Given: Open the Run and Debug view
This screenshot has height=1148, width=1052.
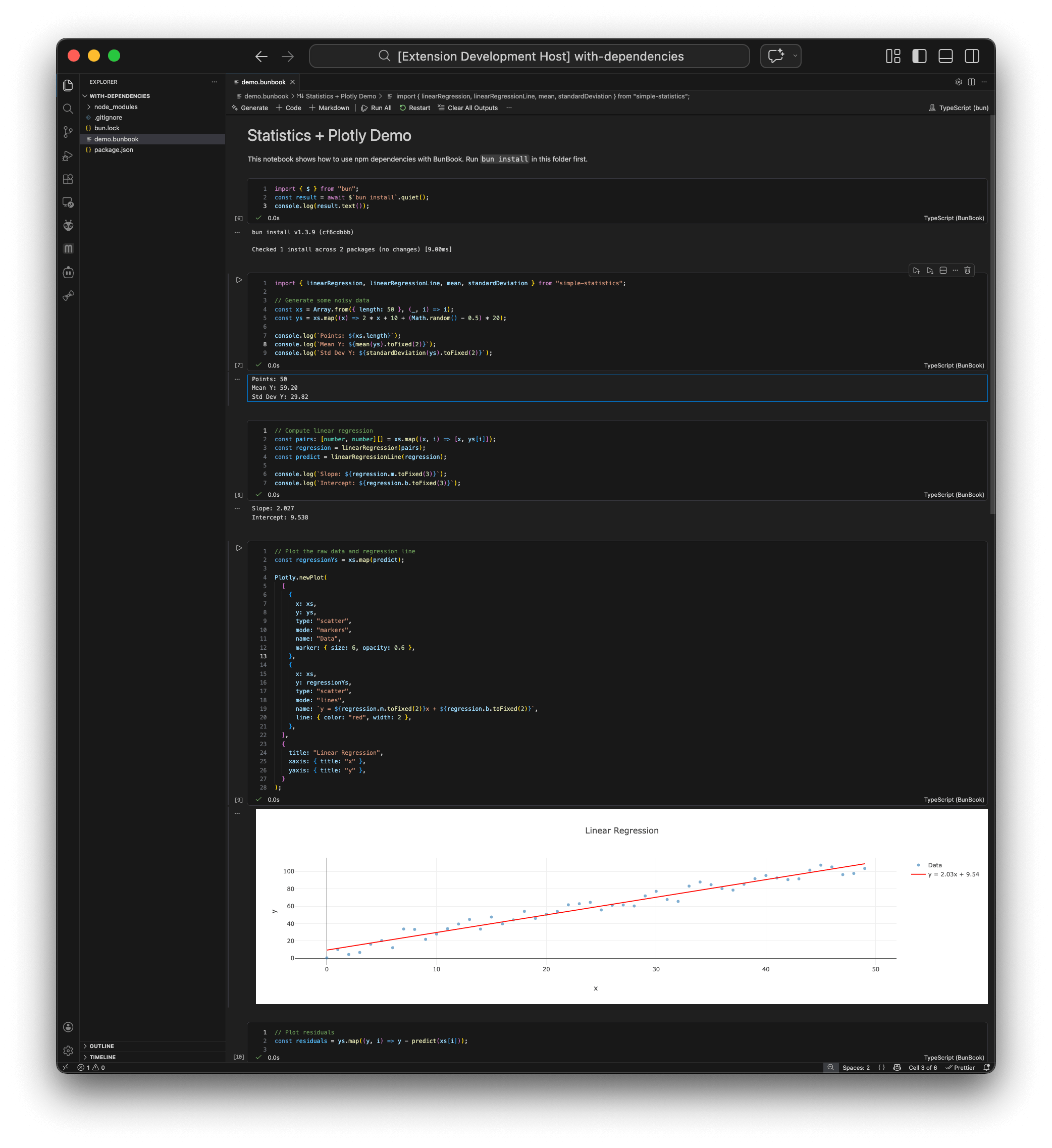Looking at the screenshot, I should [68, 155].
